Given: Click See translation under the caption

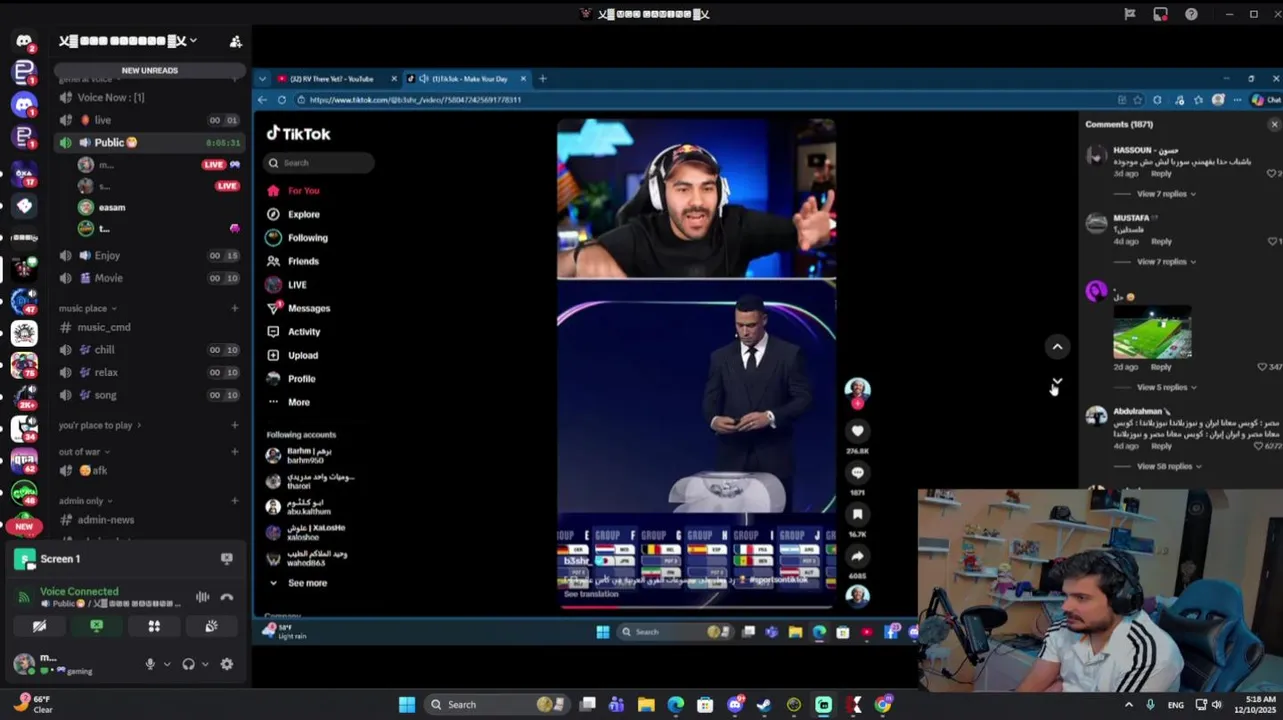Looking at the screenshot, I should pyautogui.click(x=591, y=594).
